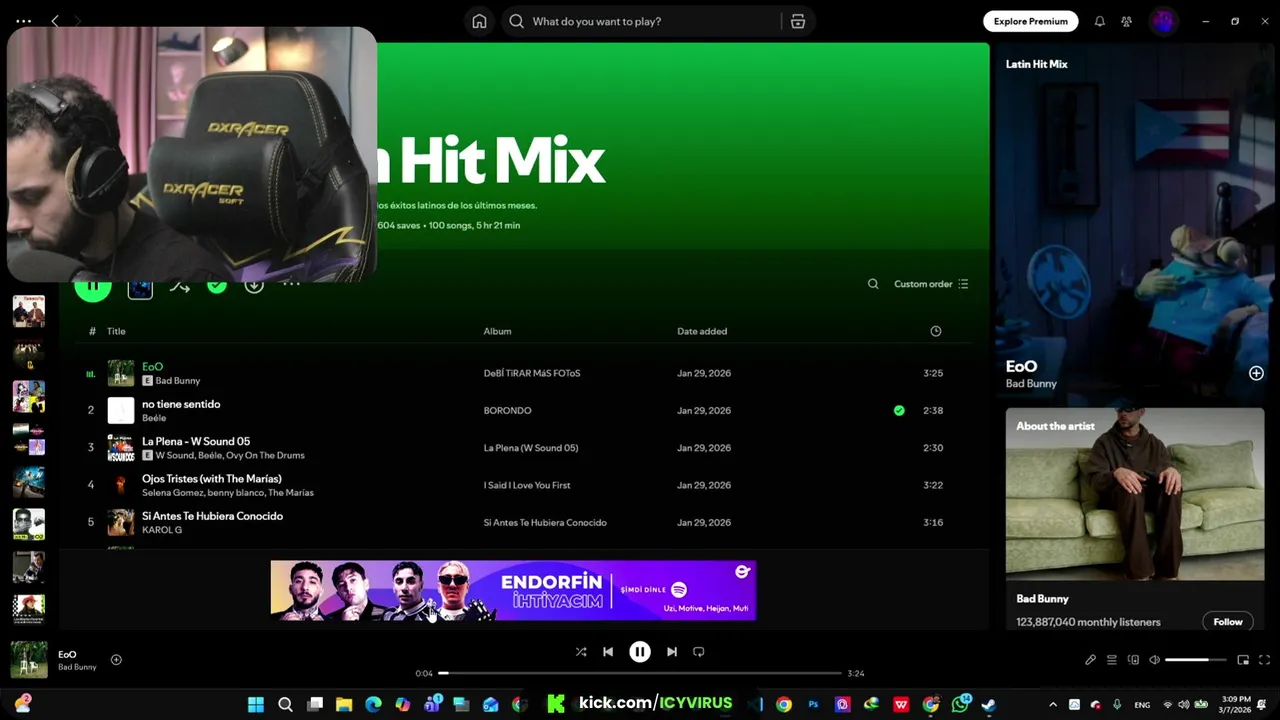Open the Browse icon in the search bar
The height and width of the screenshot is (720, 1280).
798,21
